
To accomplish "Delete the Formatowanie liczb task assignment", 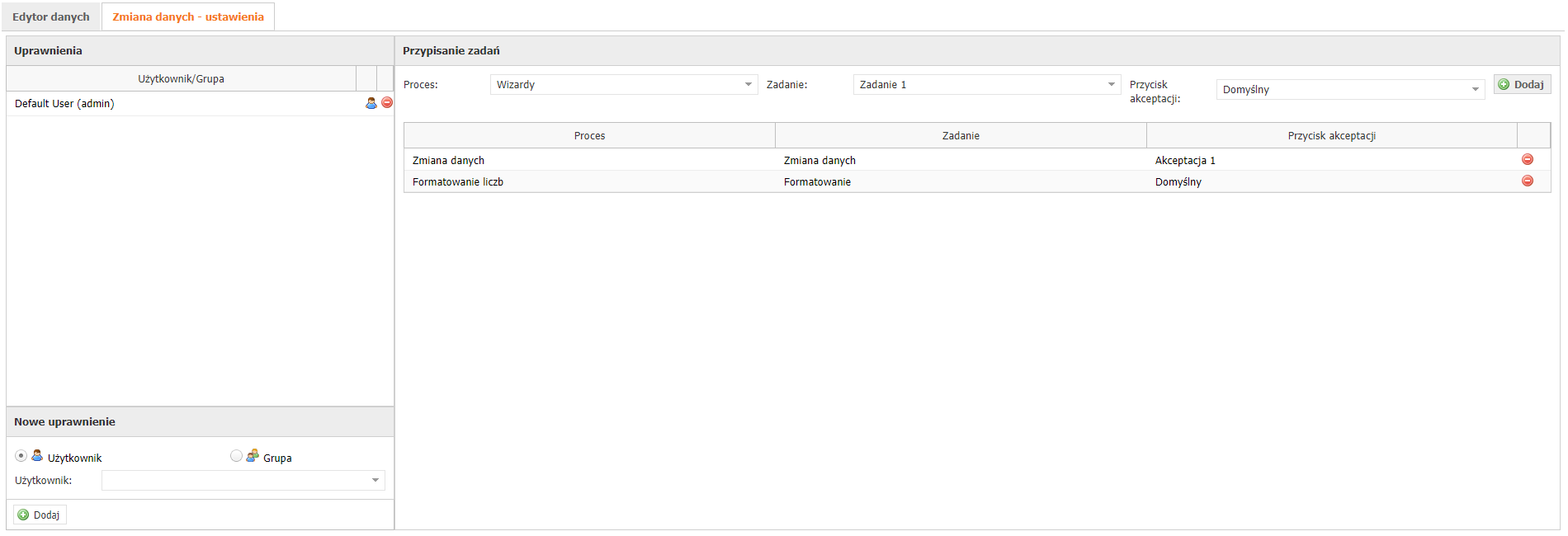I will click(1528, 181).
